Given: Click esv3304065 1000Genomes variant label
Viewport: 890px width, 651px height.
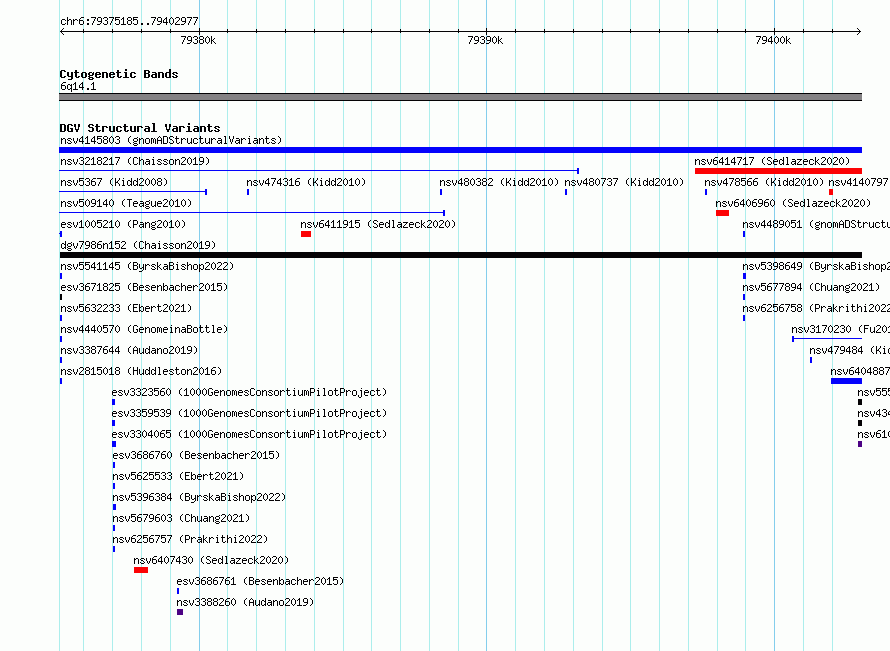Looking at the screenshot, I should tap(249, 434).
